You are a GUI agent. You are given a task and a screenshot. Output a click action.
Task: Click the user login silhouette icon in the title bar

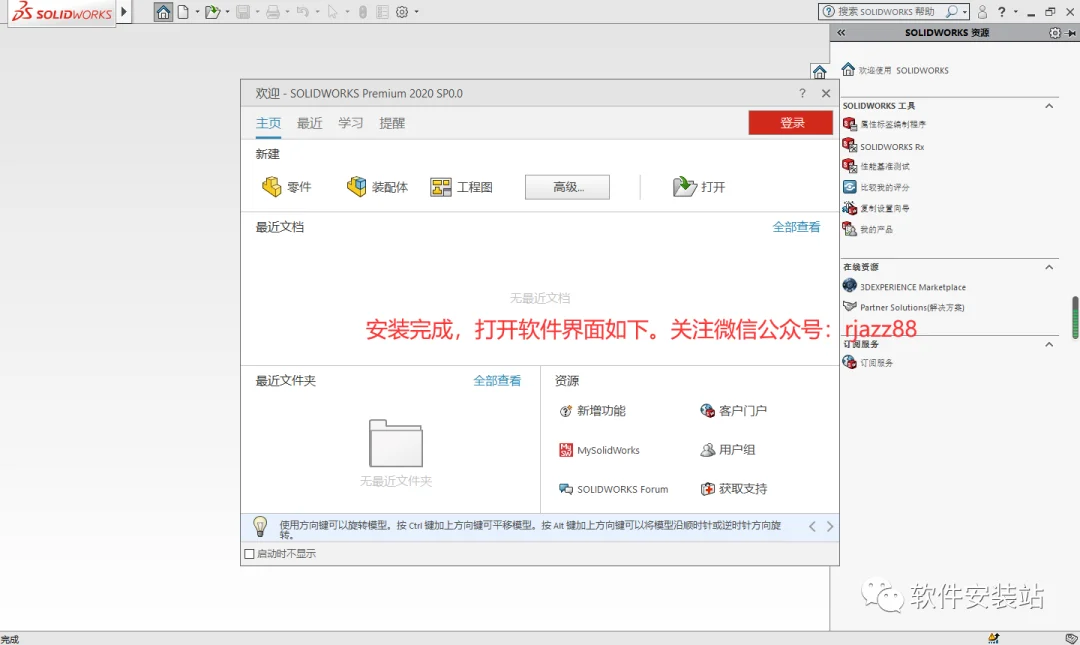click(x=982, y=12)
